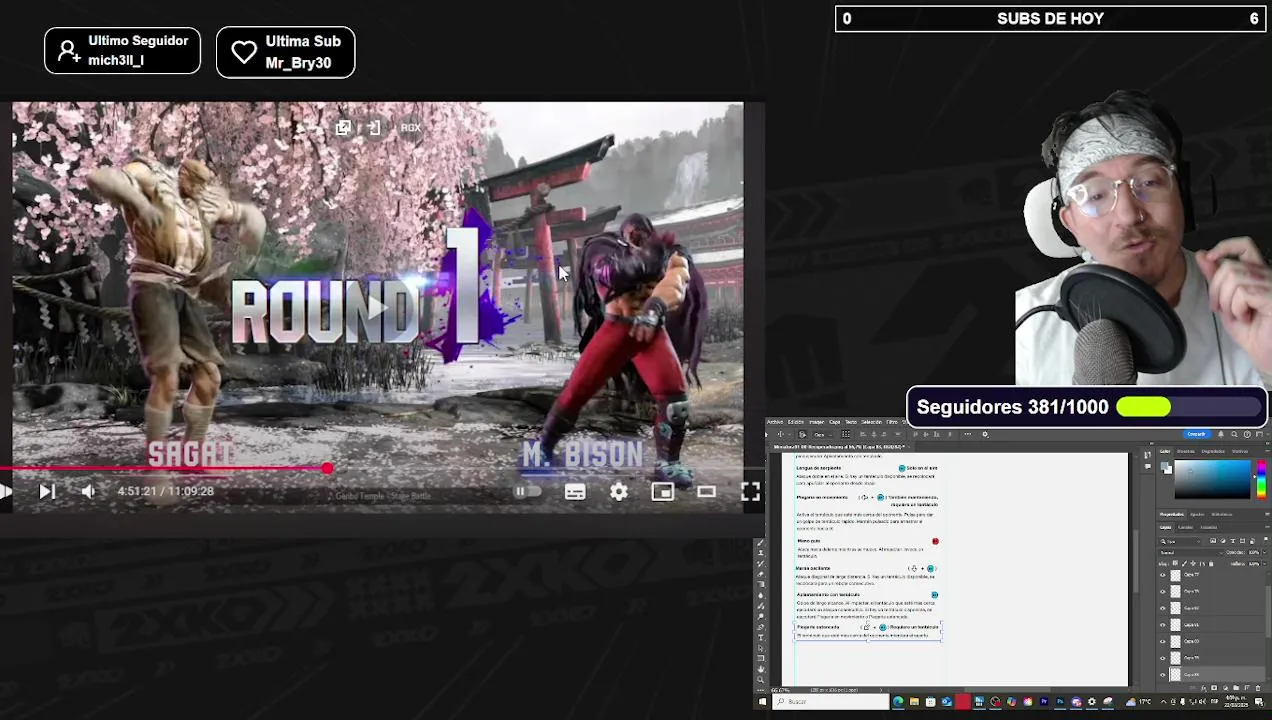Click the video timestamp 4:51:21 / 11:09:28
The image size is (1272, 720).
[166, 491]
